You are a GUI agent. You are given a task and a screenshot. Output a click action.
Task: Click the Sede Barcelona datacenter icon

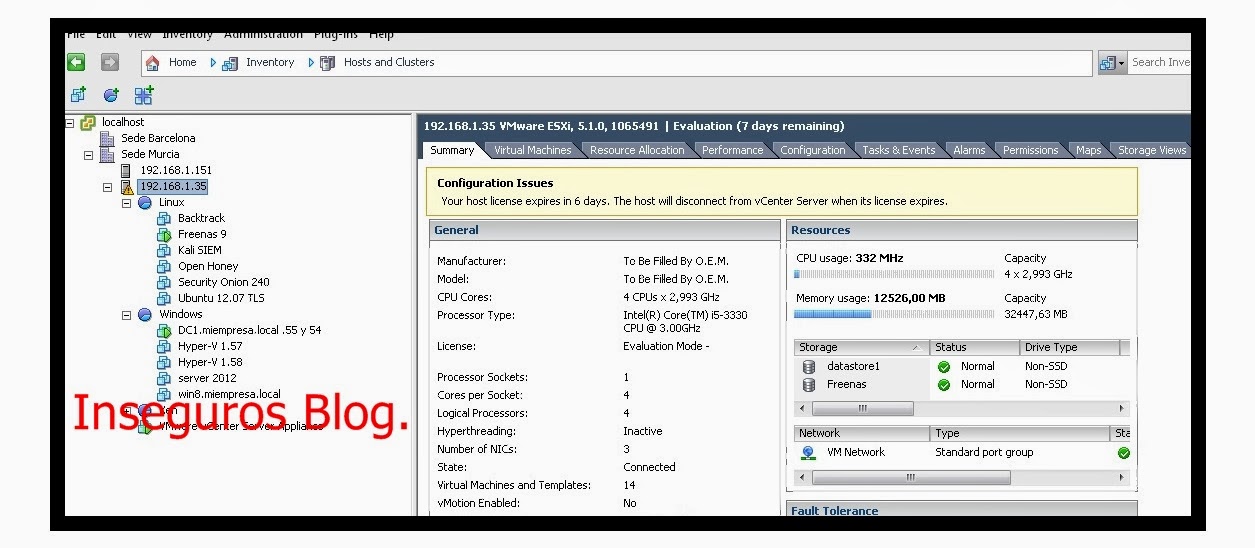(x=107, y=138)
